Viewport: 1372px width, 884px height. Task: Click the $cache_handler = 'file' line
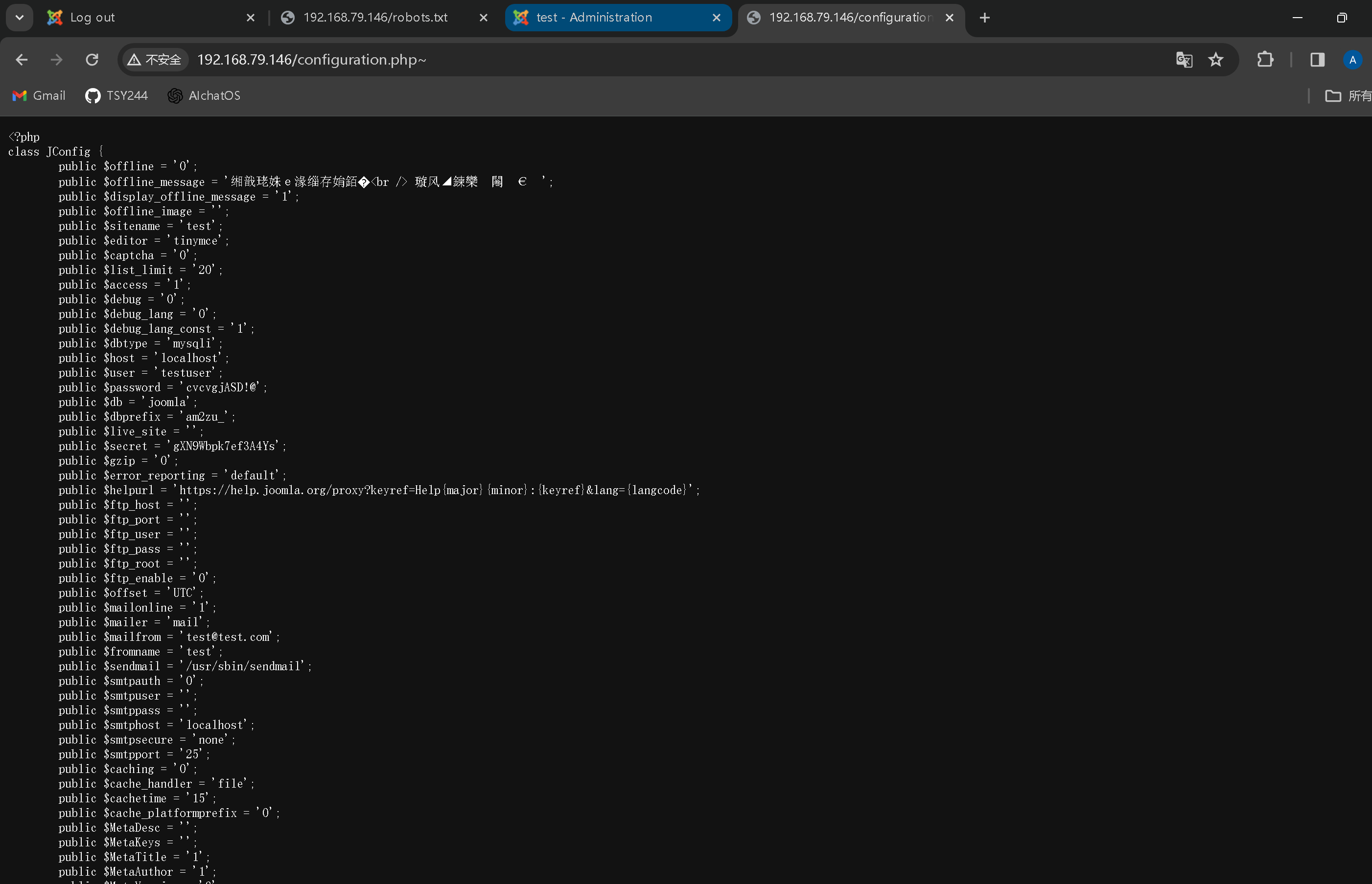[x=156, y=784]
